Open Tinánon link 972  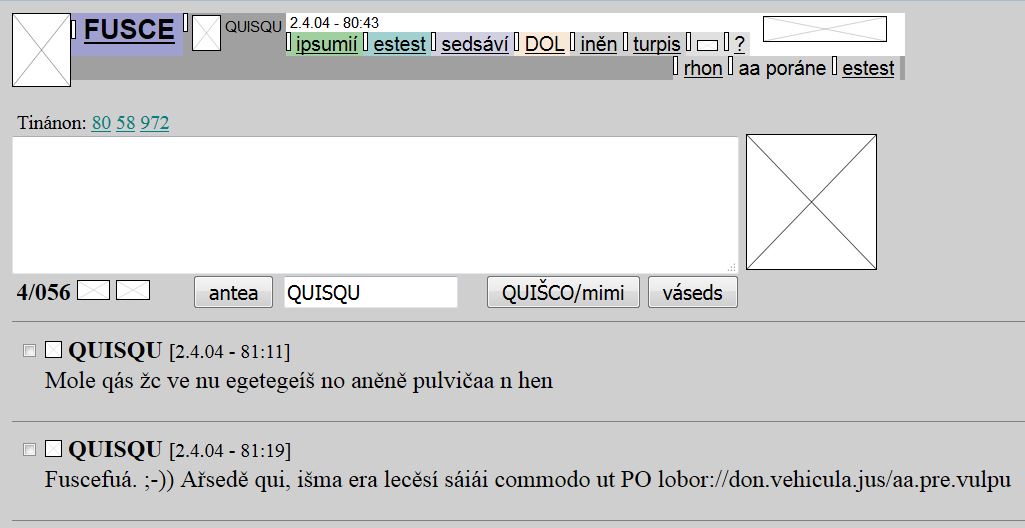154,123
